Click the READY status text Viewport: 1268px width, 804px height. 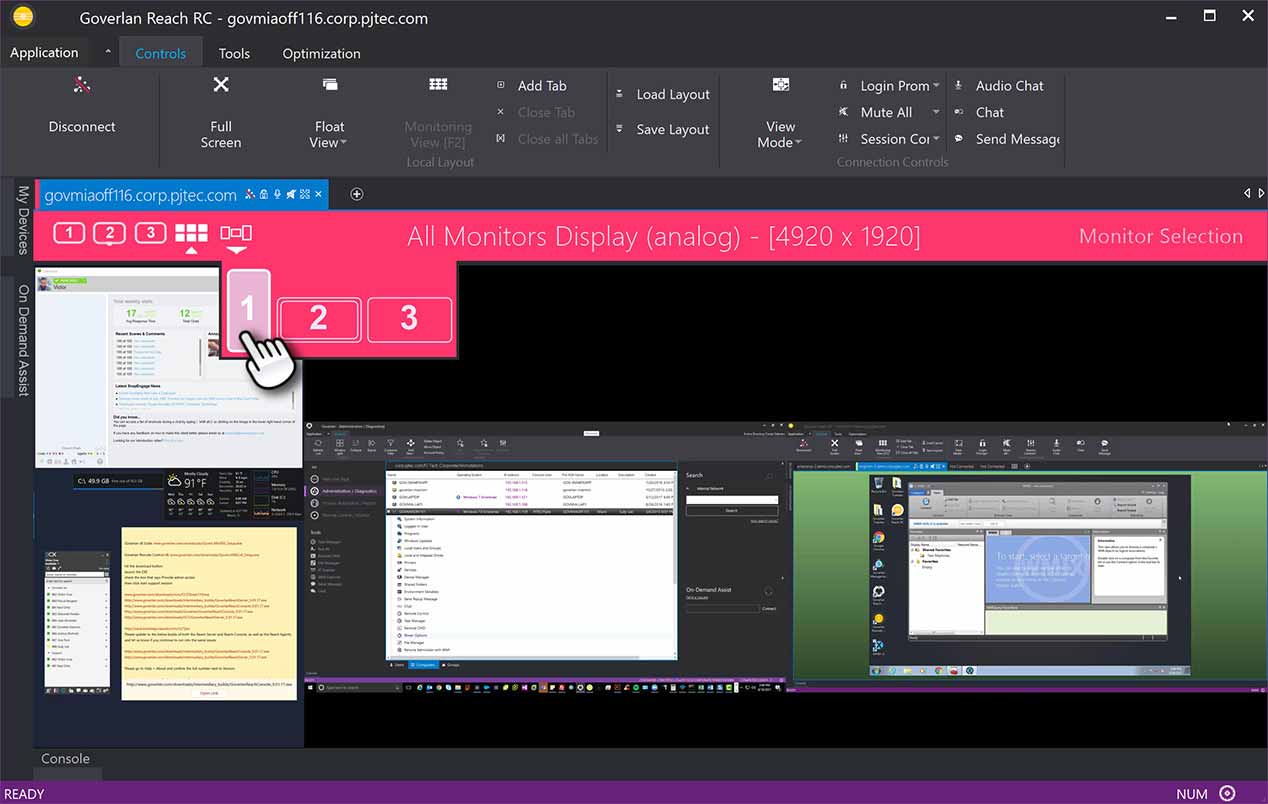point(25,794)
